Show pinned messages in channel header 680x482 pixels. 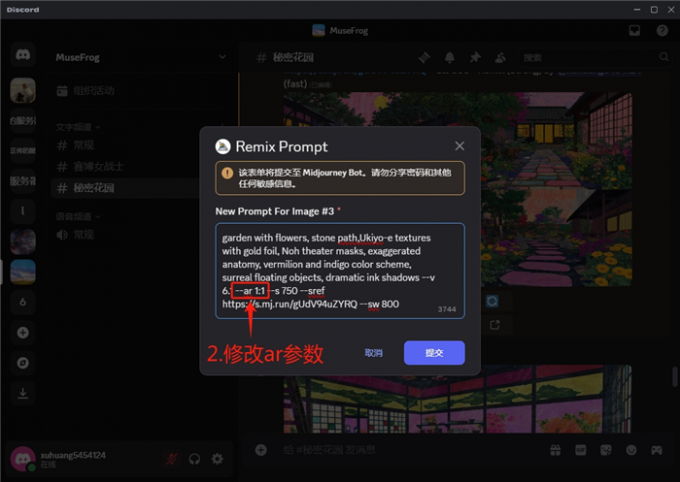click(x=475, y=57)
